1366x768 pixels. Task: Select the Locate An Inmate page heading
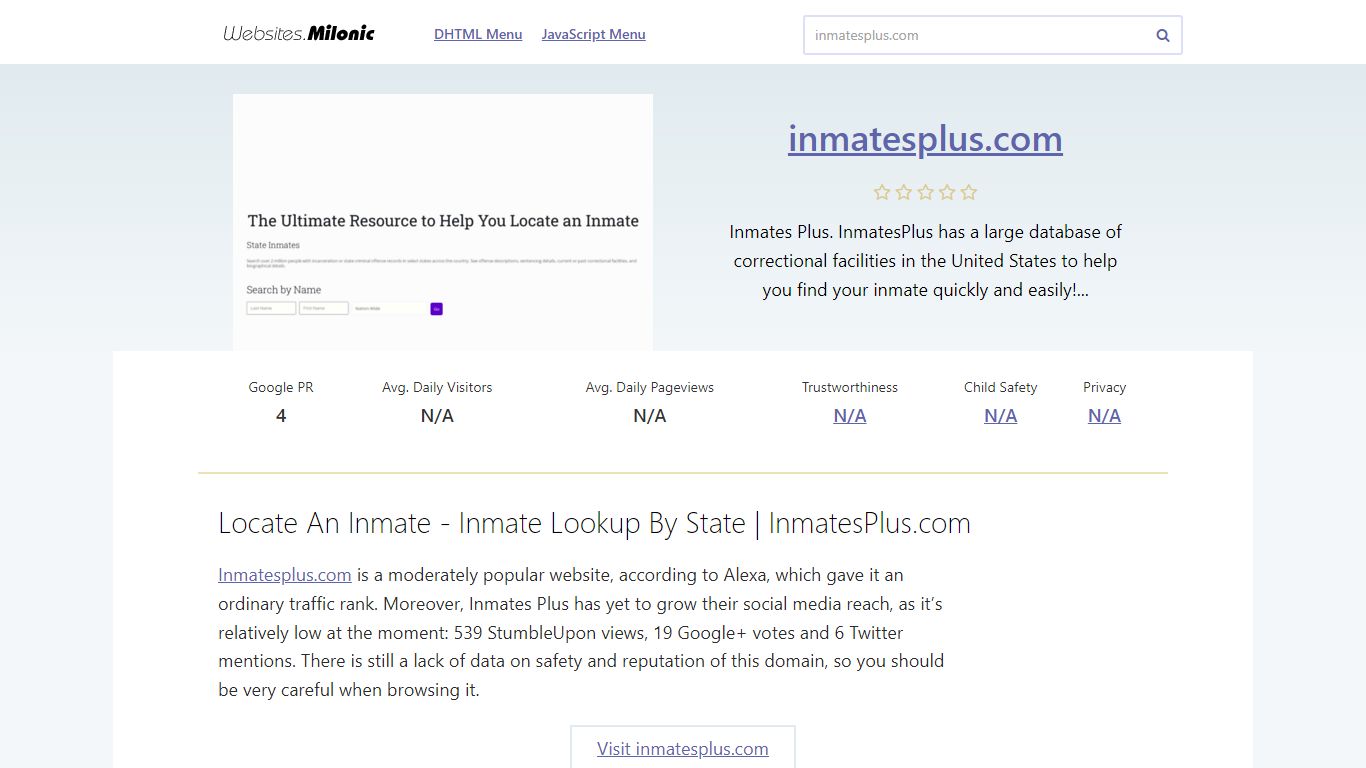point(594,523)
